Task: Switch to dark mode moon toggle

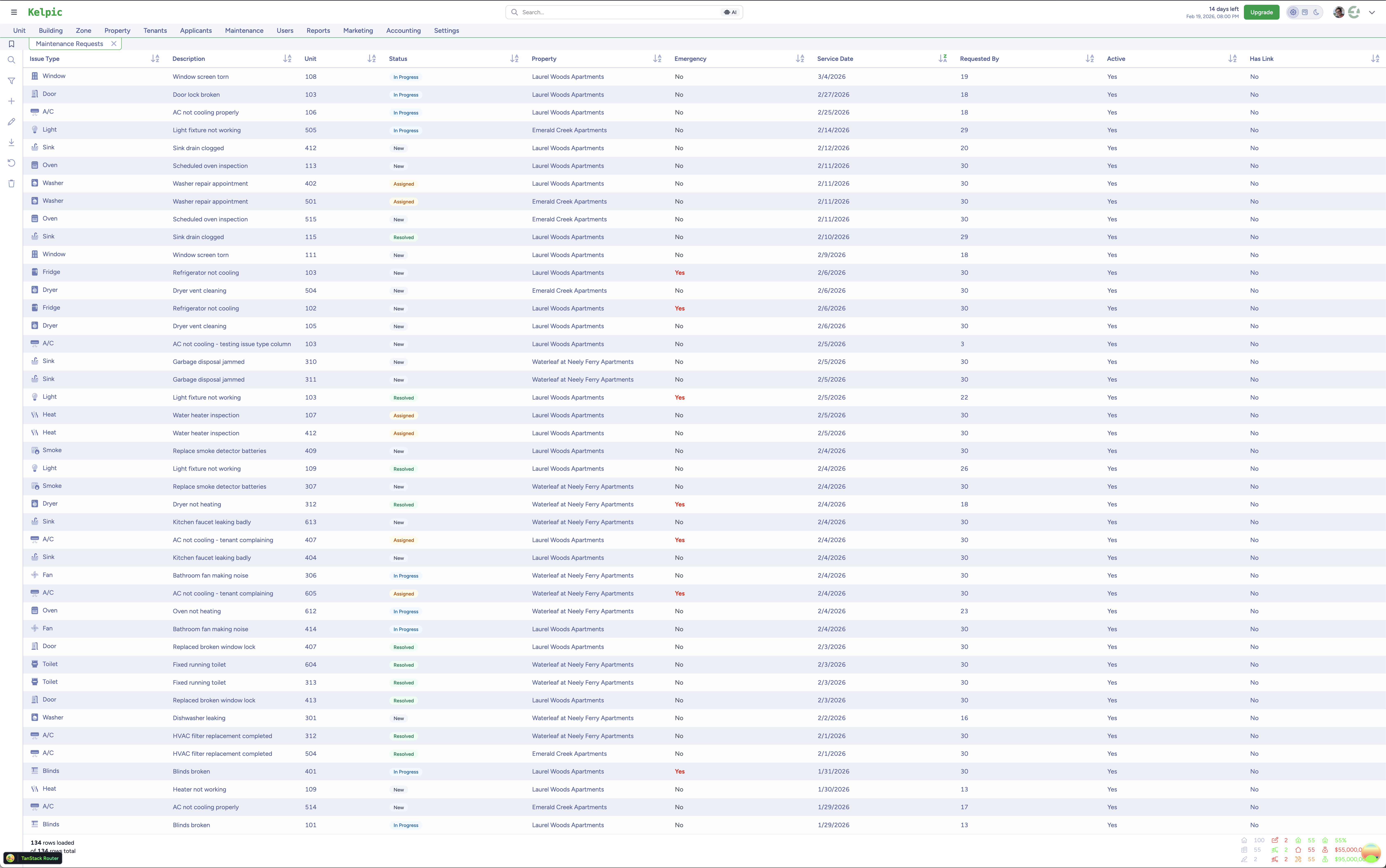Action: point(1316,12)
